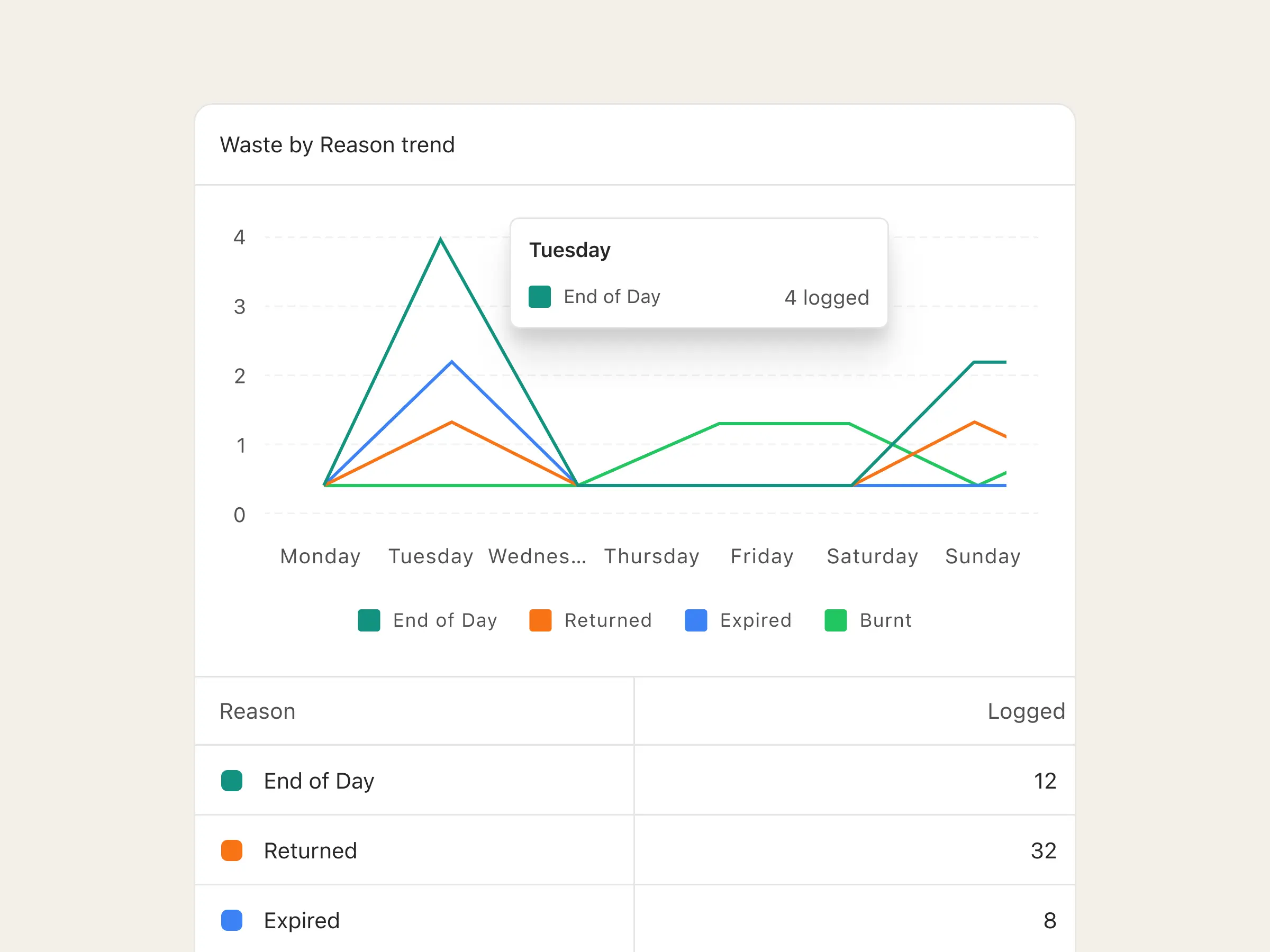Screen dimensions: 1270x952
Task: Click blue dot in Expired table row
Action: (231, 920)
